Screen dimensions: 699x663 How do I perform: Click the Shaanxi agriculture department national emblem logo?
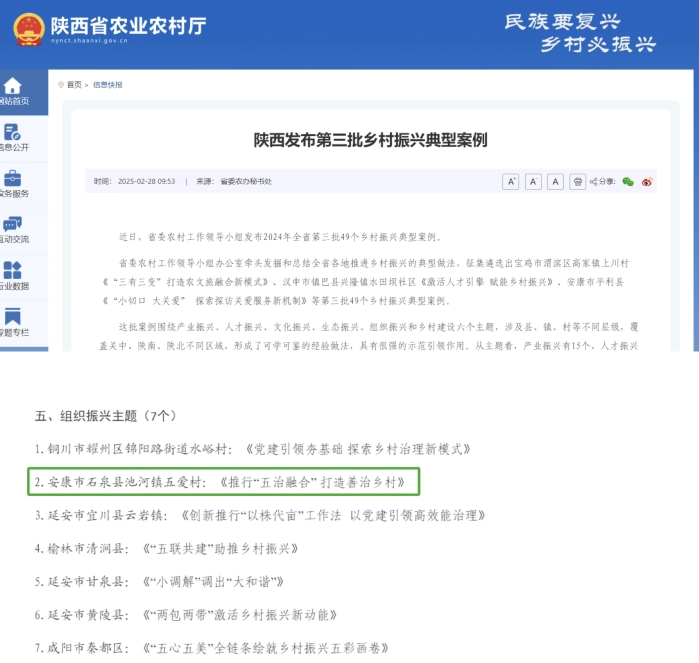point(28,28)
